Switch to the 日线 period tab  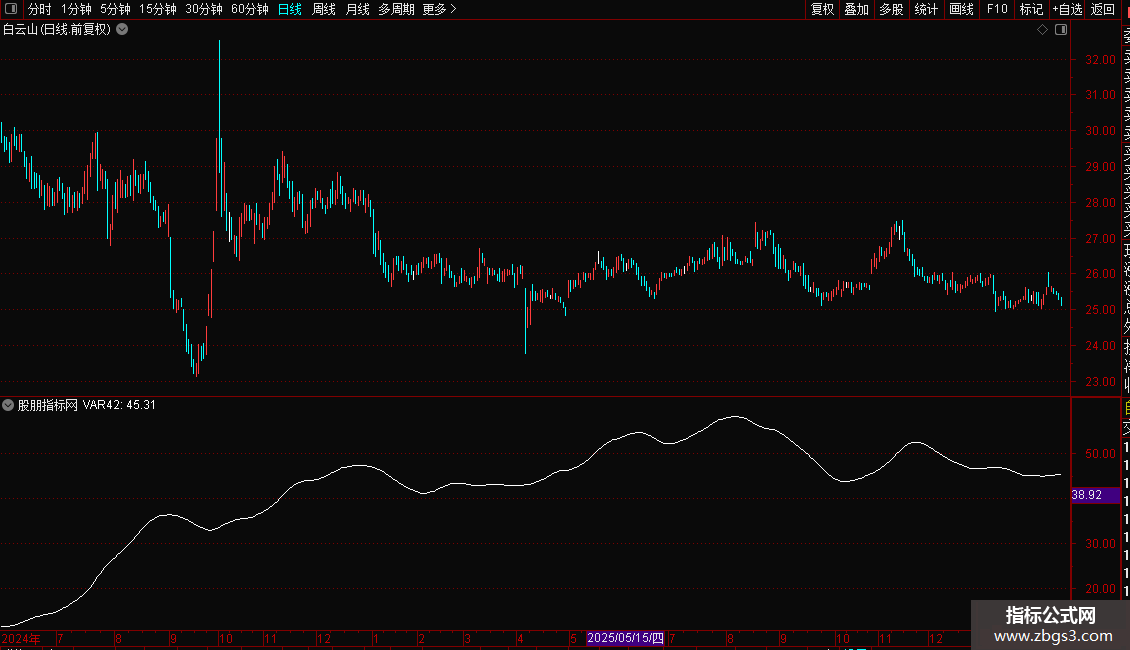[x=290, y=9]
